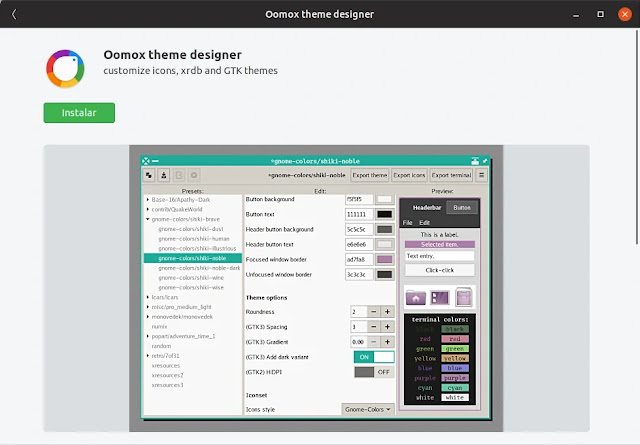Click Export theme in Oomox toolbar
Screen dimensions: 640x445
pos(370,175)
